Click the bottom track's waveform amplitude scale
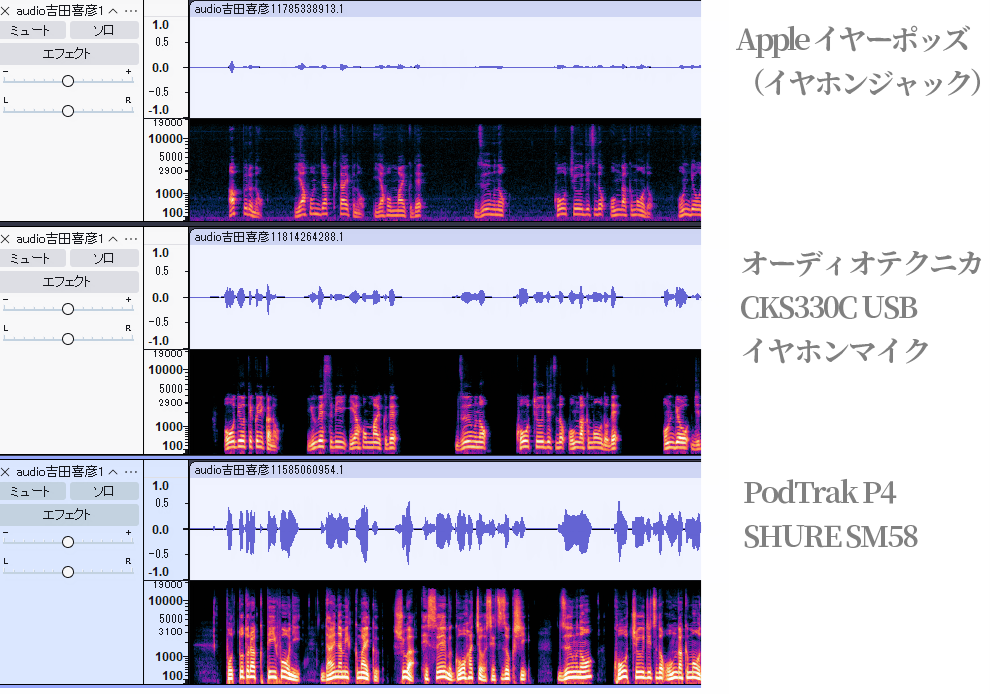The image size is (990, 694). (166, 529)
